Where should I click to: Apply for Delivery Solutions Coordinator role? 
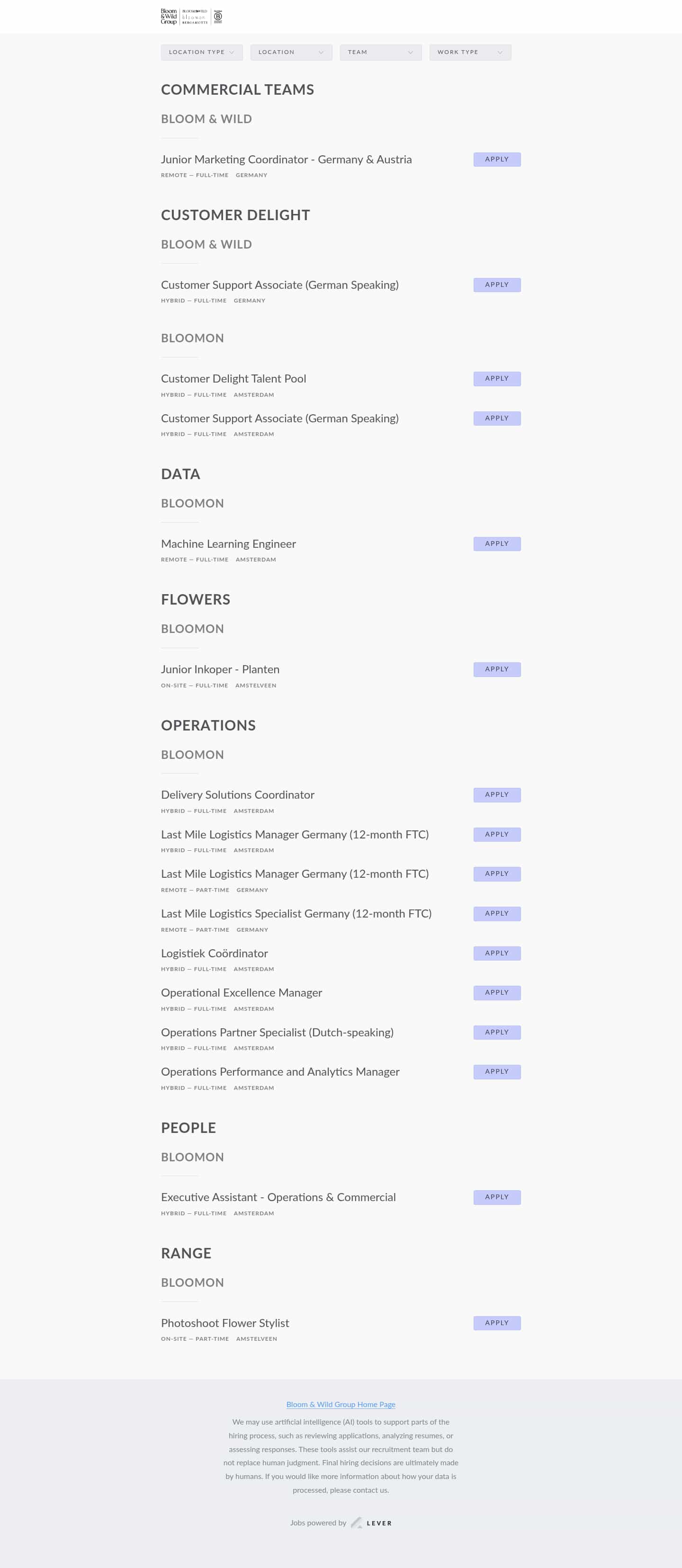point(497,795)
